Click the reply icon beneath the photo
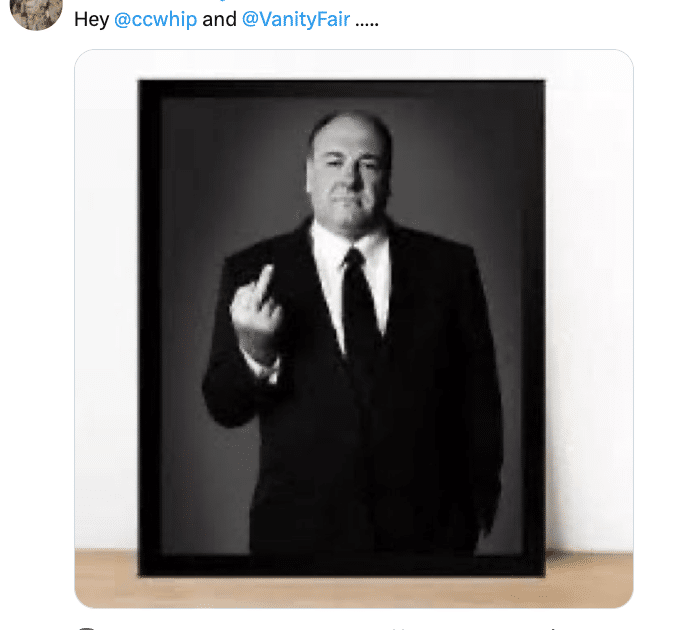The height and width of the screenshot is (630, 684). (x=86, y=627)
